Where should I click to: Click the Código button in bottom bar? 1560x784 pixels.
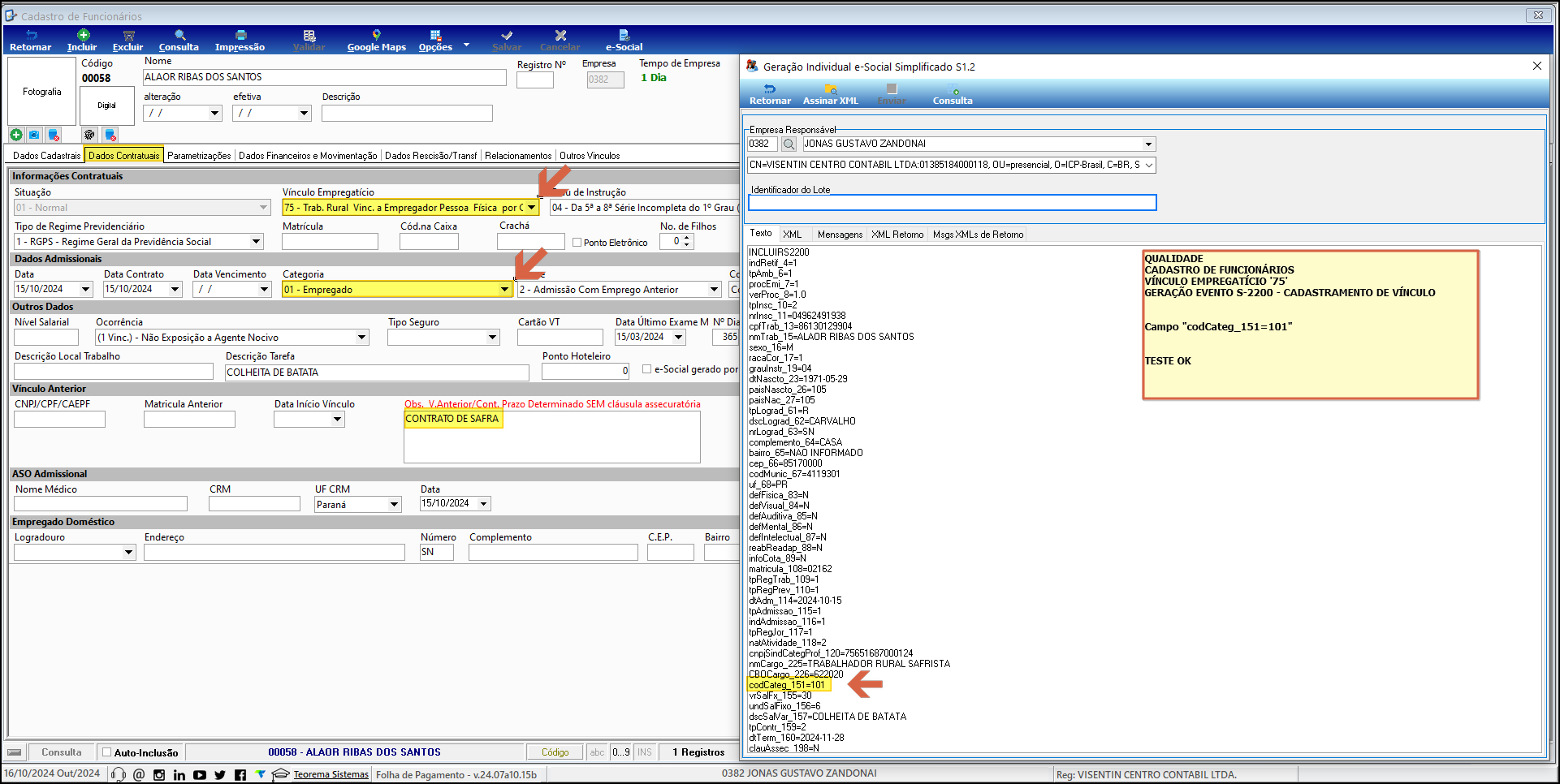555,752
